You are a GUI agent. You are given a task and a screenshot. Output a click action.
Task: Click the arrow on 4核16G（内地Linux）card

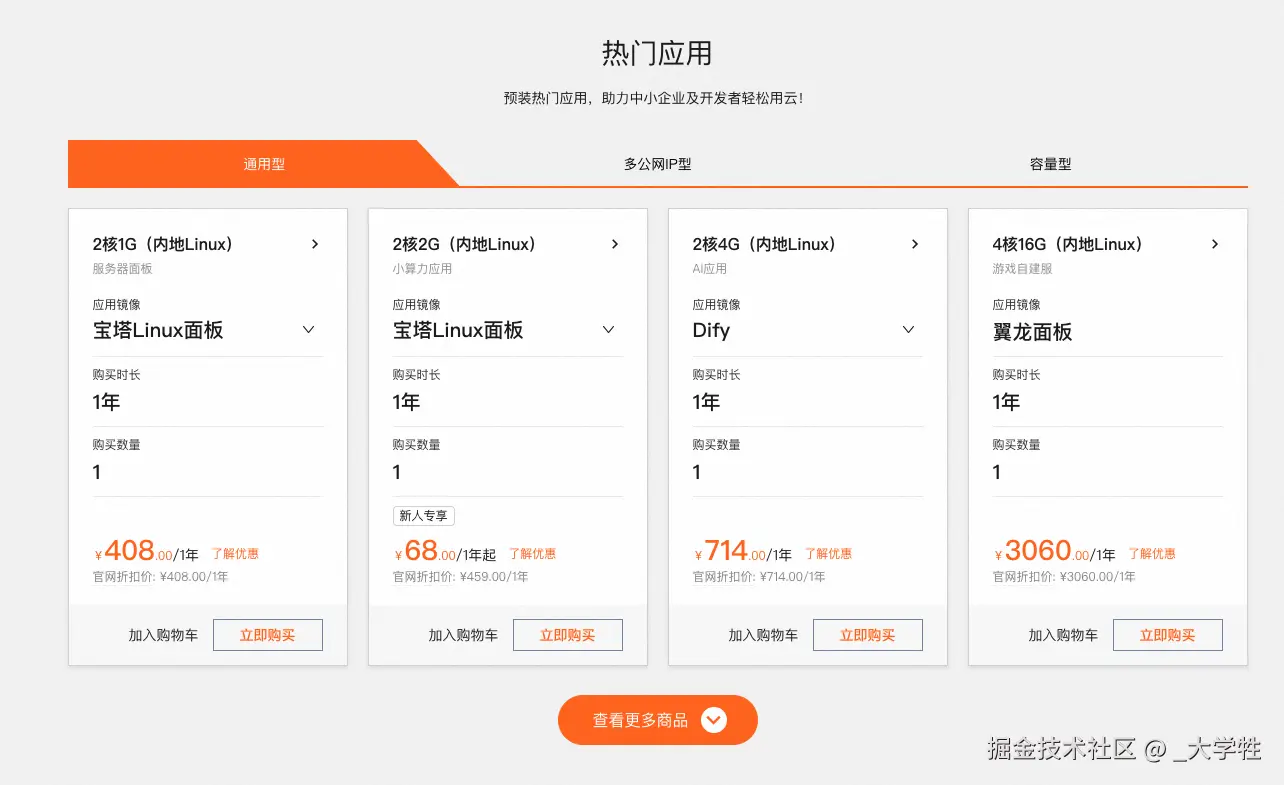click(x=1214, y=243)
